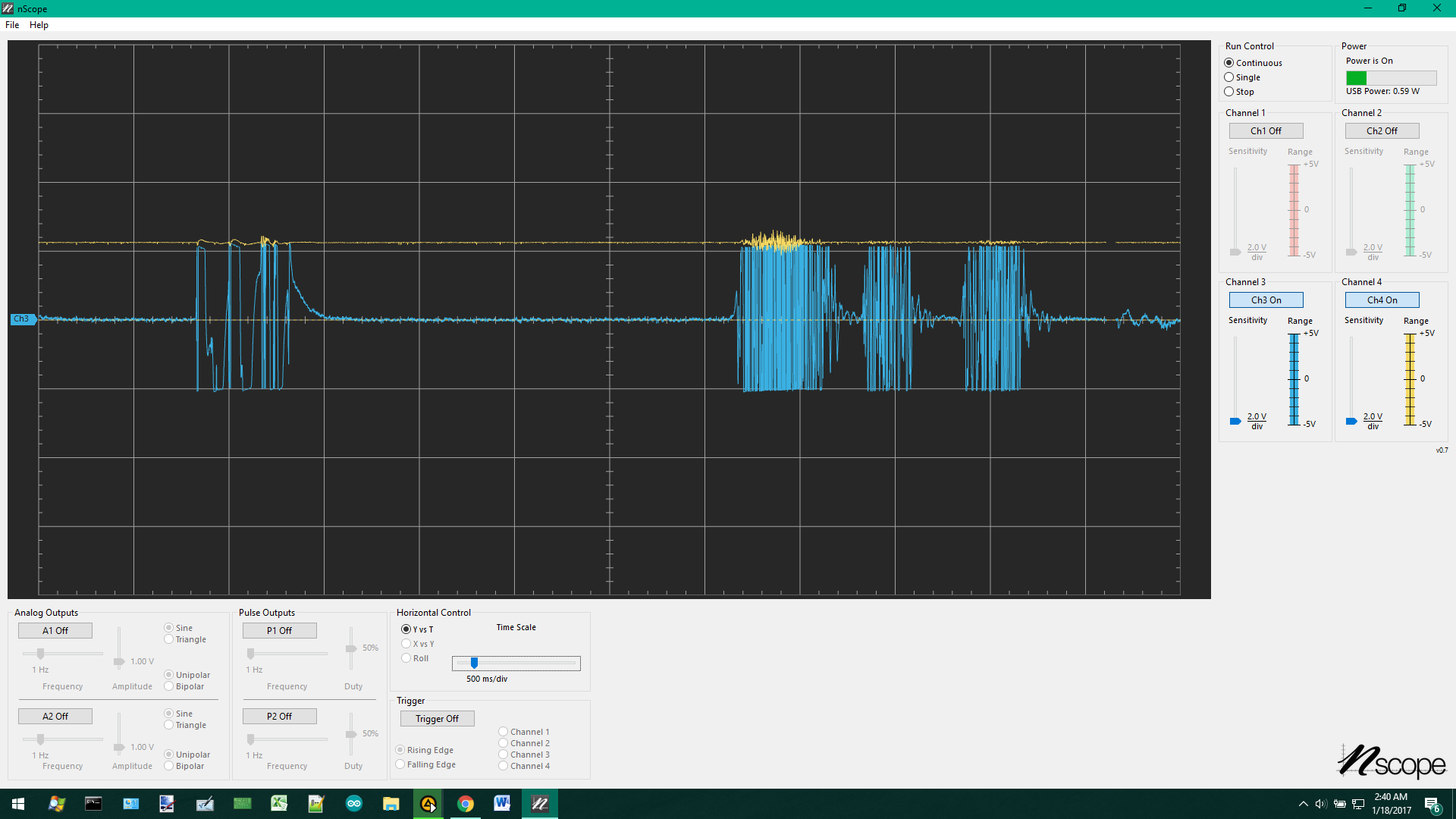Switch to the nScope taskbar icon
This screenshot has height=819, width=1456.
[x=540, y=804]
